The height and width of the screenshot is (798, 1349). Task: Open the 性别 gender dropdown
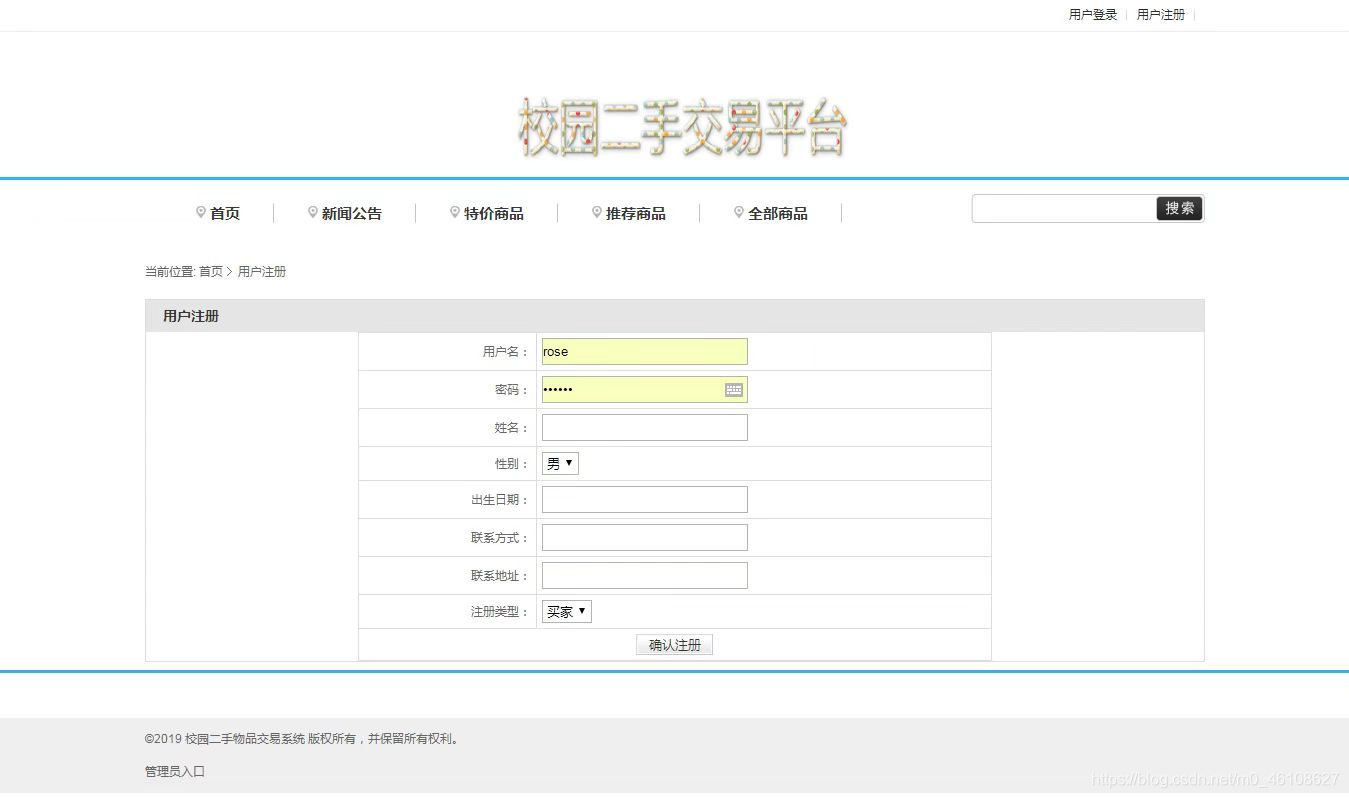tap(560, 463)
